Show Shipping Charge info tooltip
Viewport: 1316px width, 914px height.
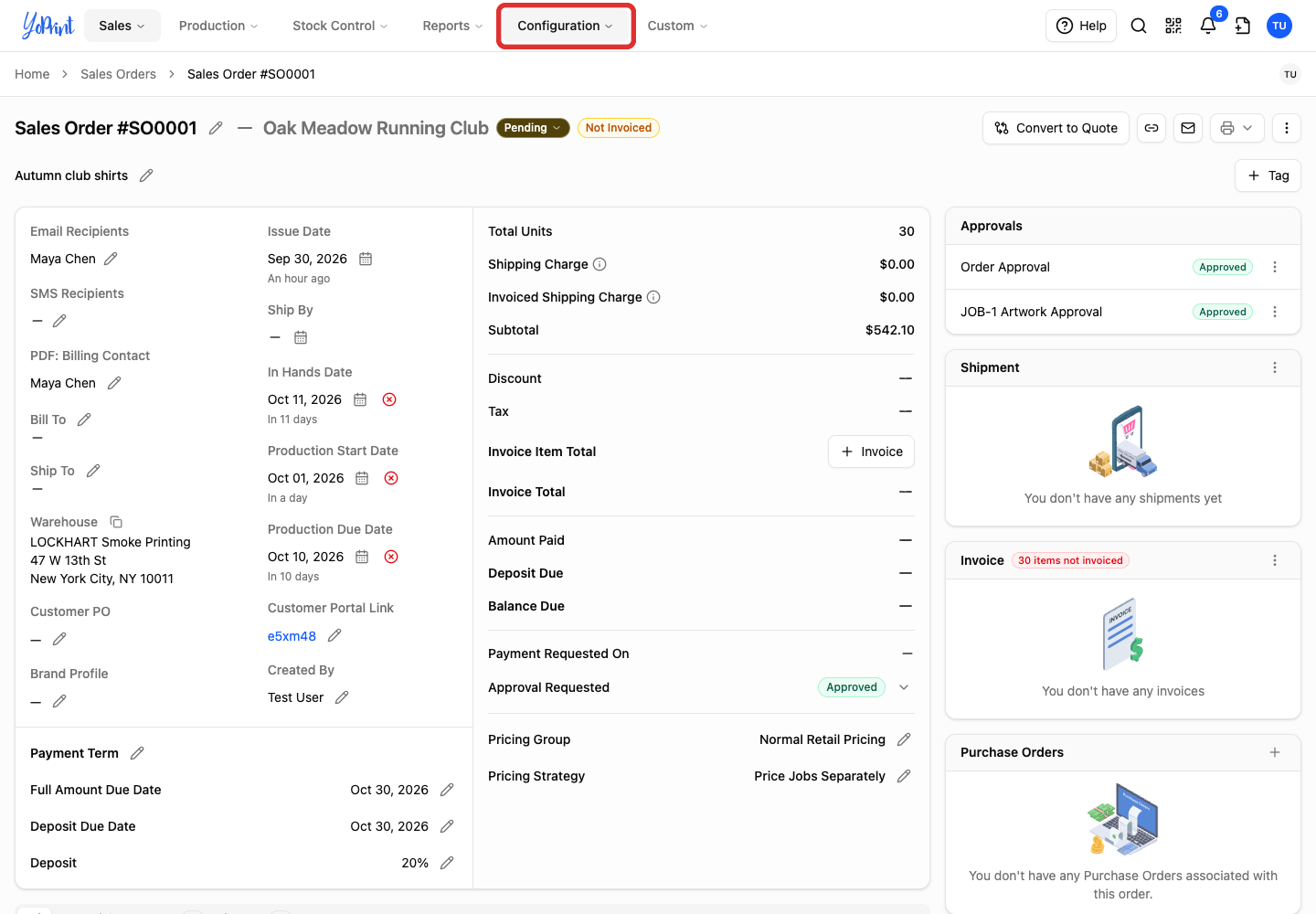click(x=600, y=264)
